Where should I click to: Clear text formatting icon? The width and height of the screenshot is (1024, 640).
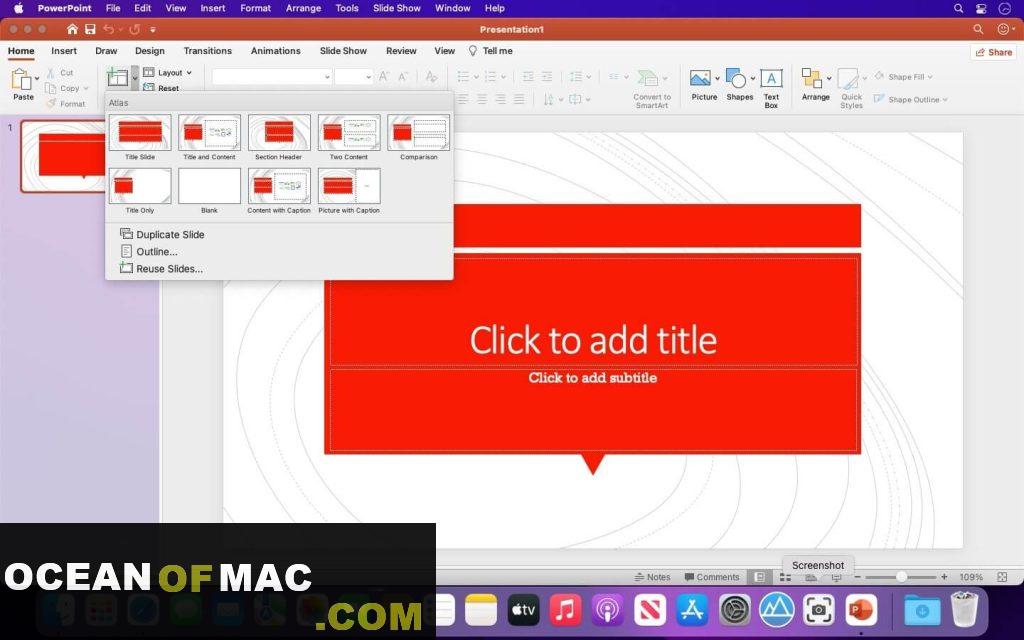[x=430, y=76]
